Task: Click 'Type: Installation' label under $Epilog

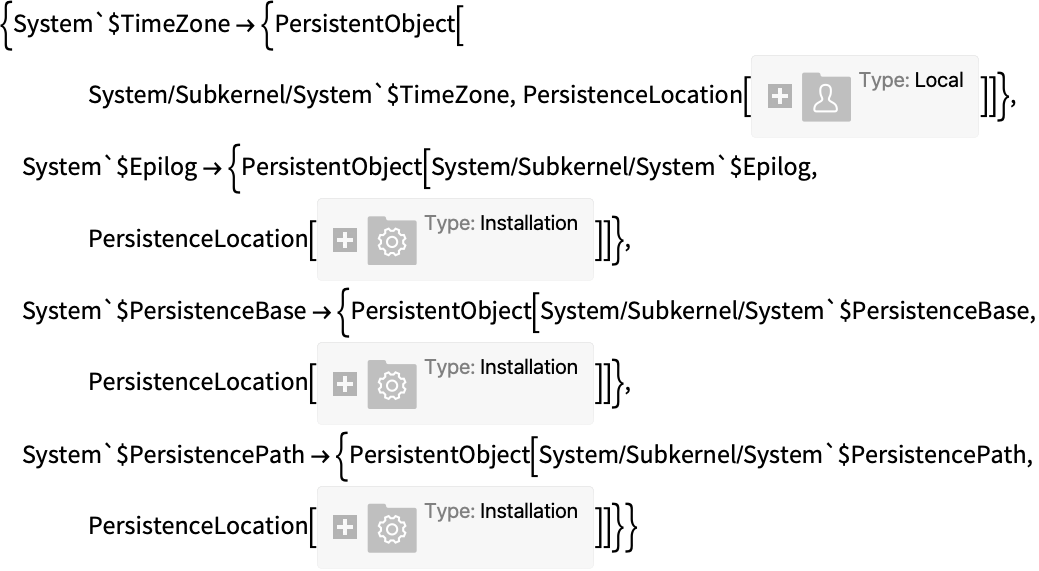Action: tap(501, 223)
